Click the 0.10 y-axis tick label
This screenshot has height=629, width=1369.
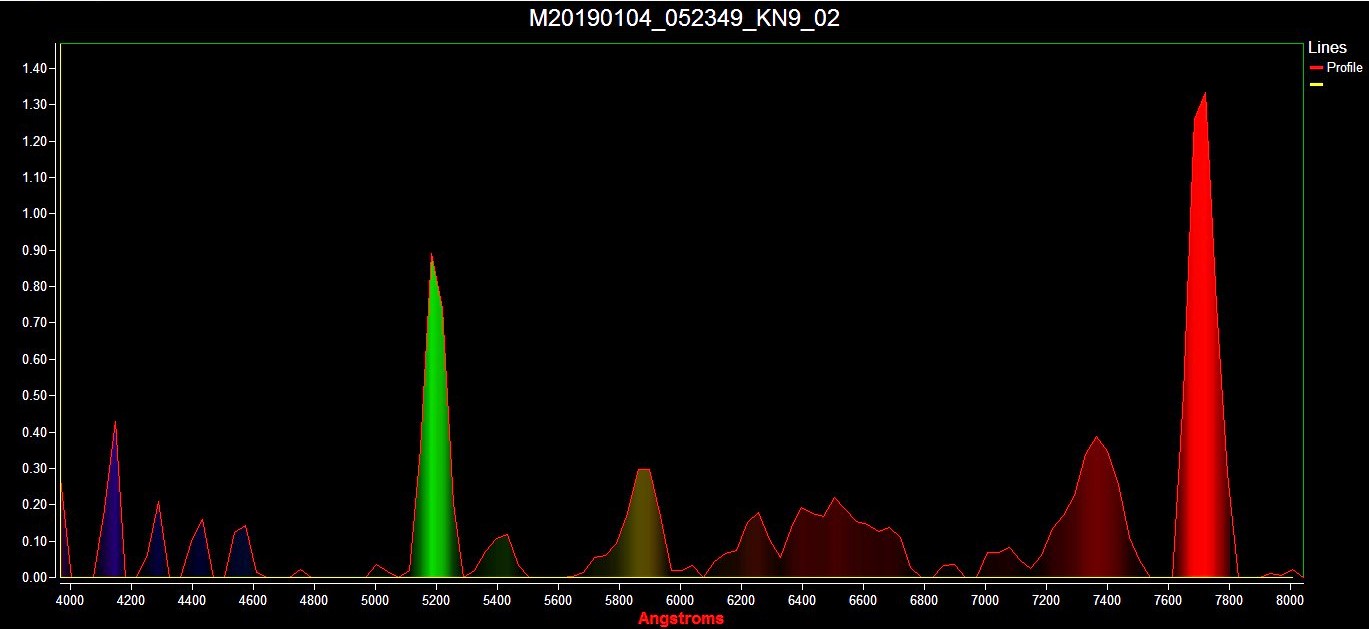pyautogui.click(x=34, y=541)
